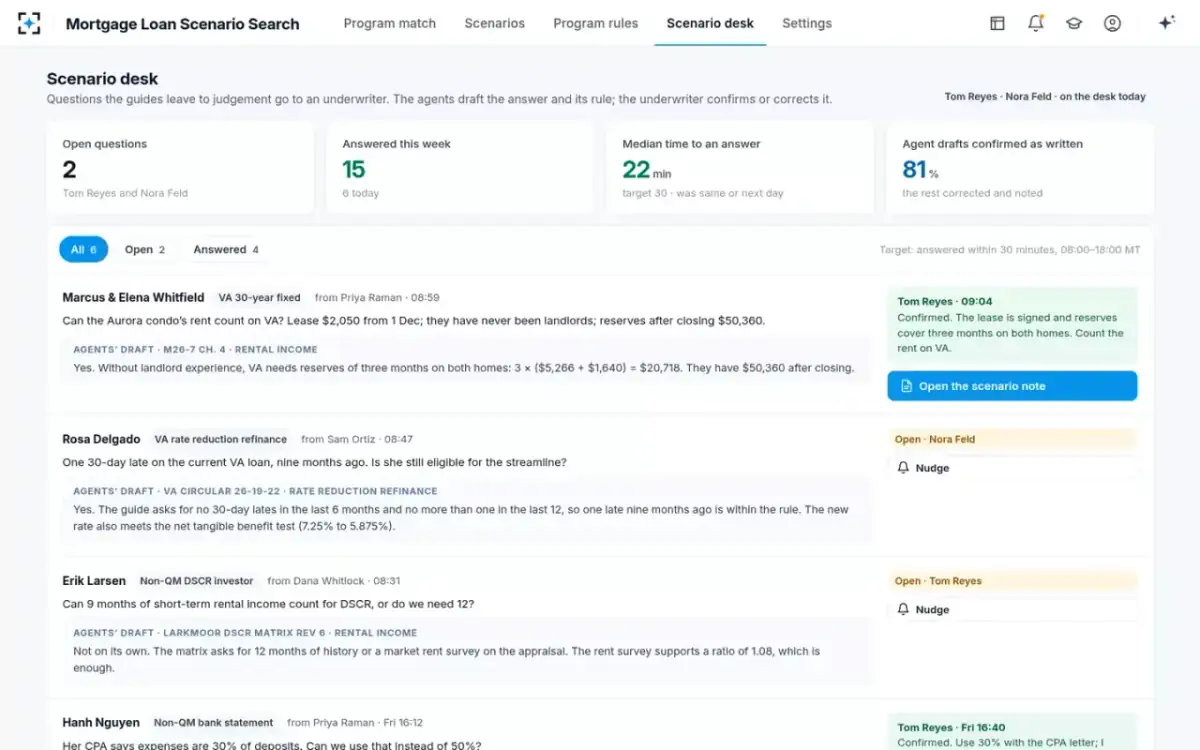1200x750 pixels.
Task: Click the Aurora condo rent question
Action: tap(413, 321)
